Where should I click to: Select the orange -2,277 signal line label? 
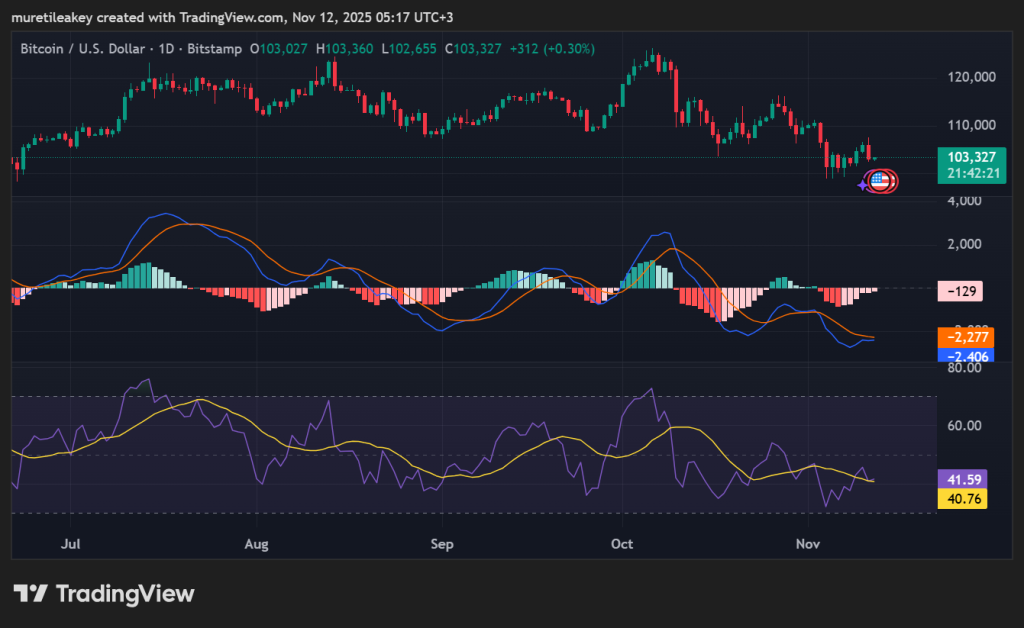965,338
